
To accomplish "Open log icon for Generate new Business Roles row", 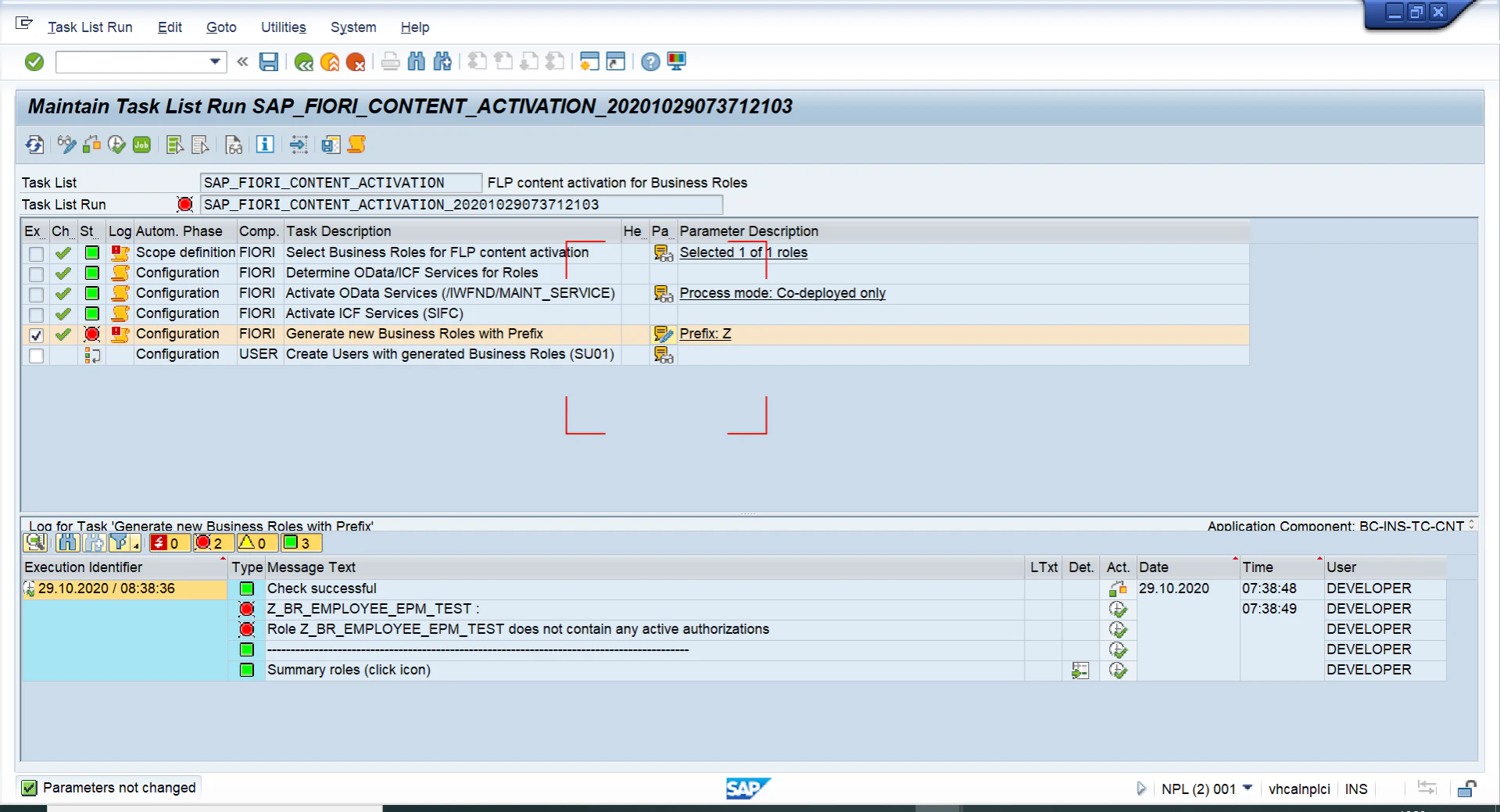I will click(120, 334).
